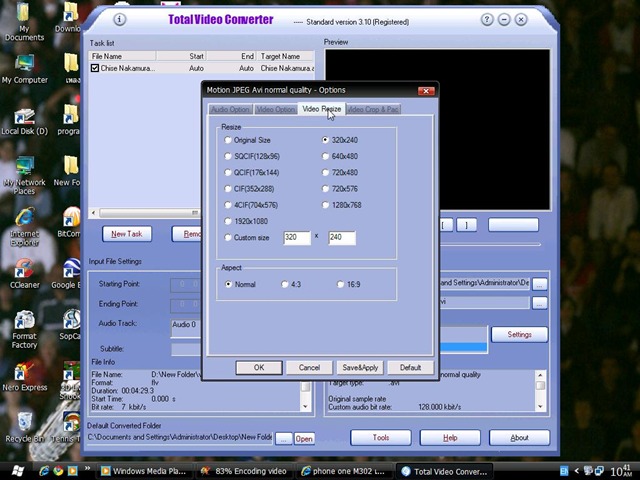Switch to the Video Option tab

coord(276,109)
